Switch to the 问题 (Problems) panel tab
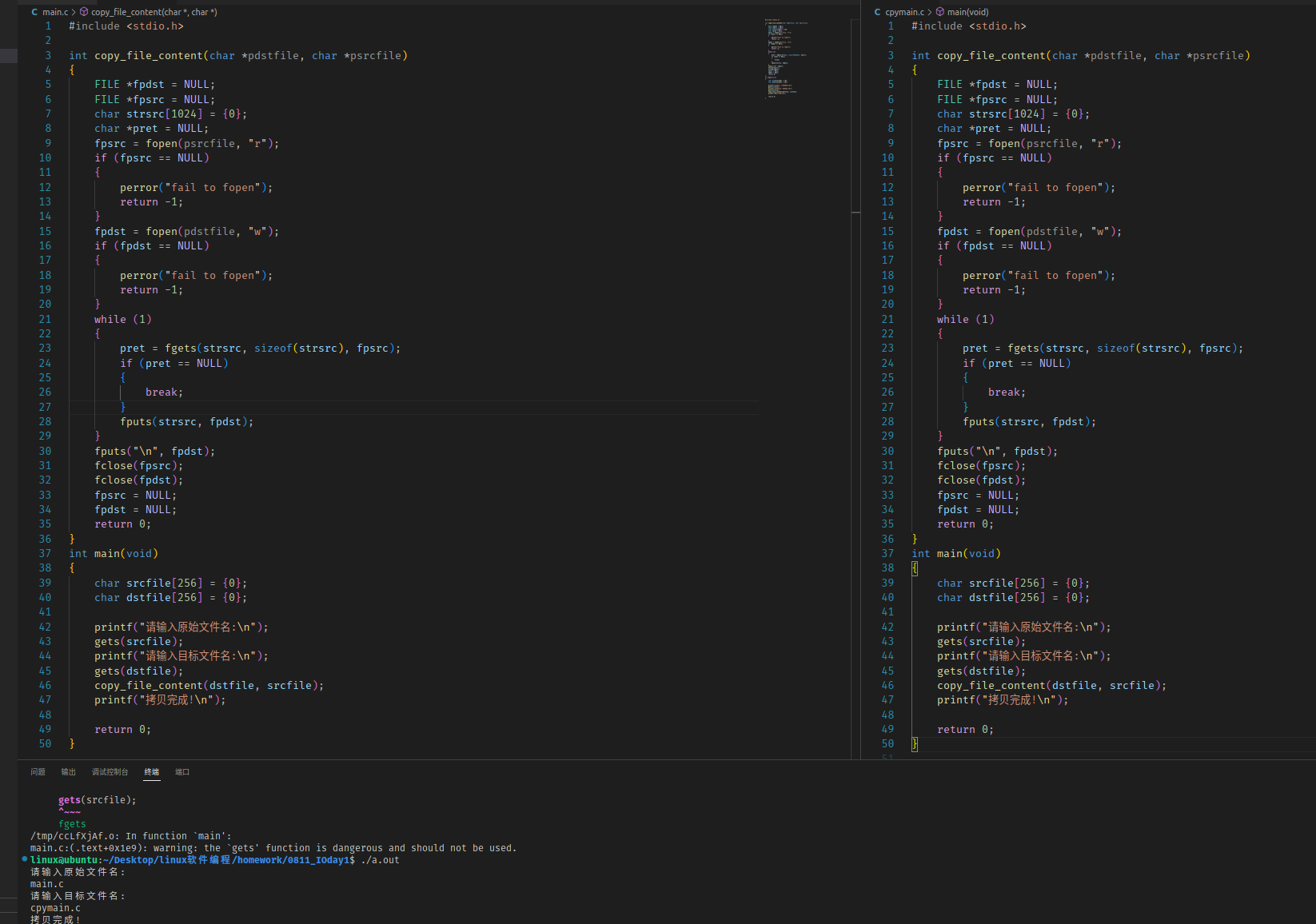The height and width of the screenshot is (924, 1316). pos(38,772)
